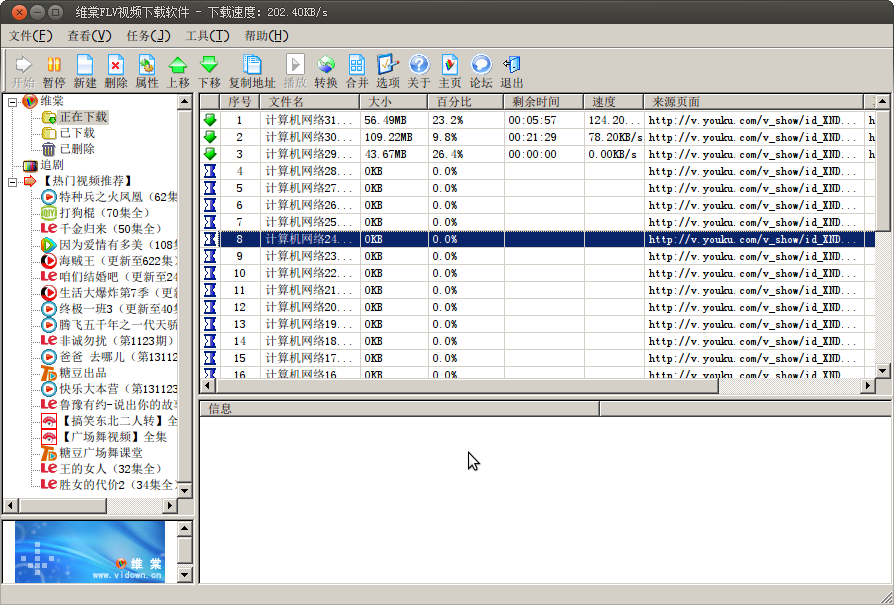
Task: Click the 26.4% percentage cell
Action: point(466,154)
